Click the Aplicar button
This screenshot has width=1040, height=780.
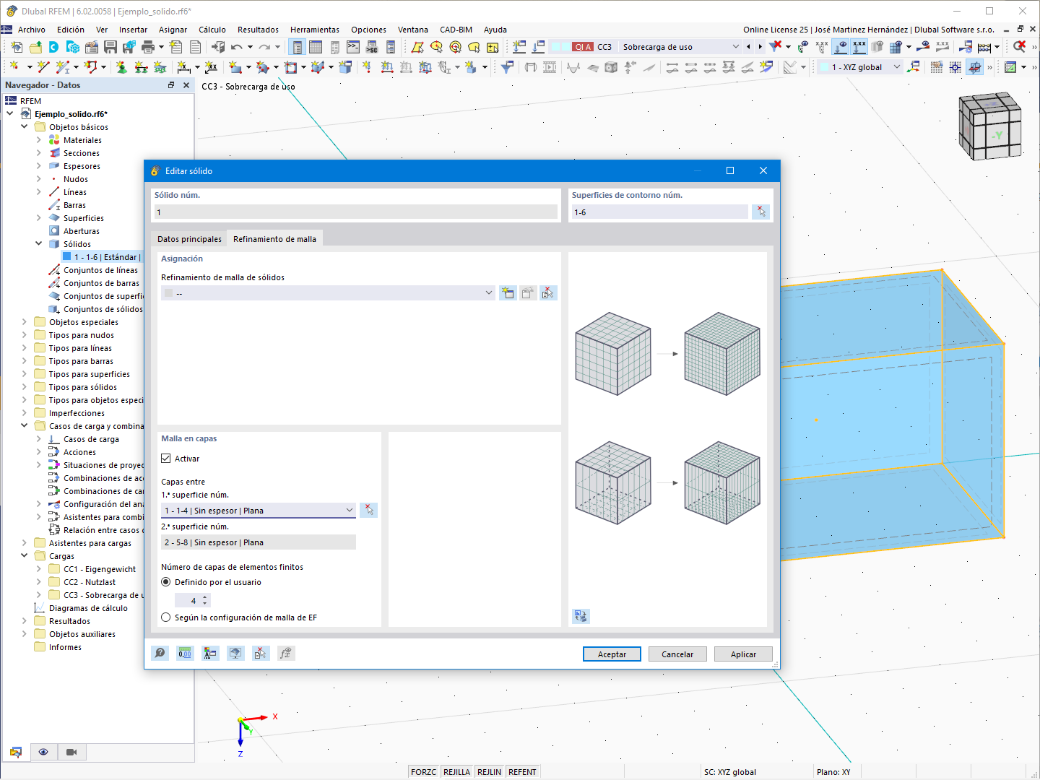[x=744, y=654]
